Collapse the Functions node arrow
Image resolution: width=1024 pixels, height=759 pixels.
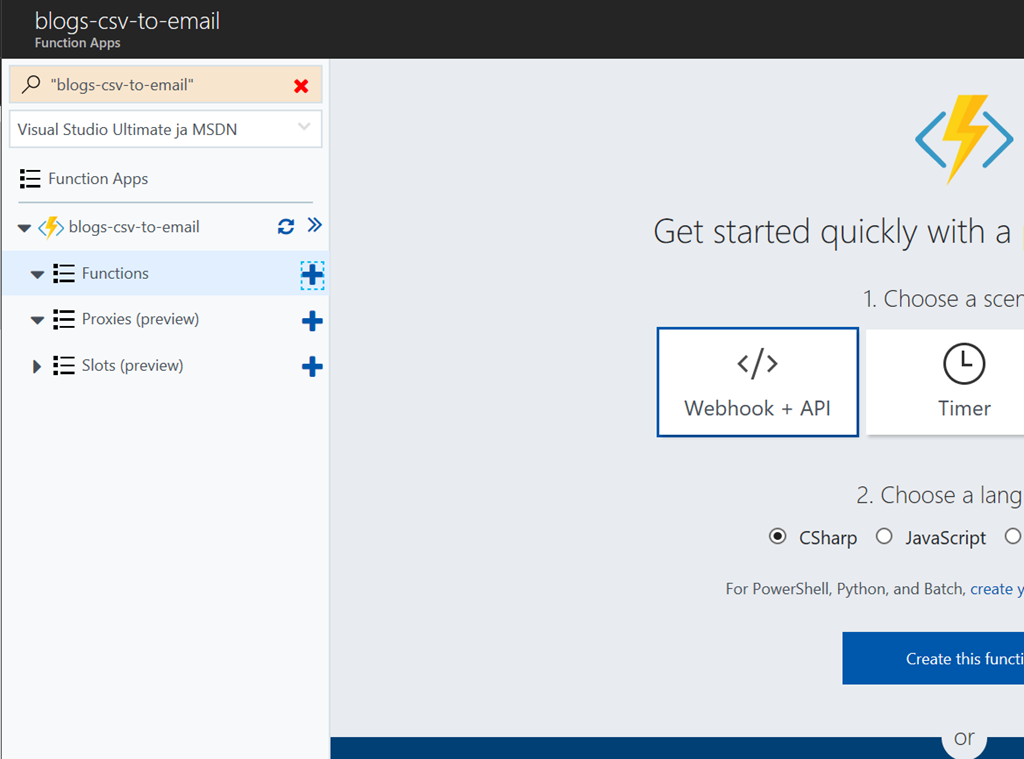[x=37, y=274]
